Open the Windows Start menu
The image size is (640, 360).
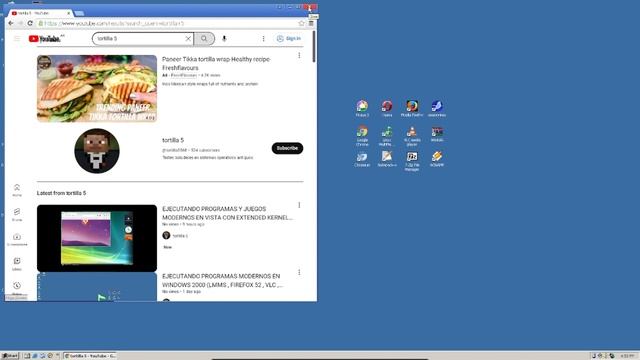pyautogui.click(x=10, y=356)
